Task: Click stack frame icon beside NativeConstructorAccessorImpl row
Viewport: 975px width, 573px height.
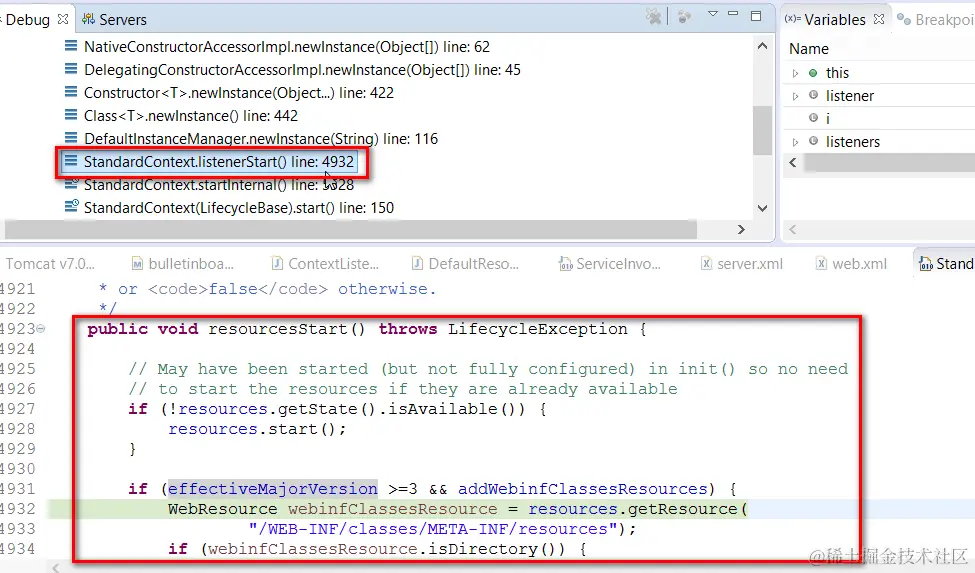Action: coord(71,46)
